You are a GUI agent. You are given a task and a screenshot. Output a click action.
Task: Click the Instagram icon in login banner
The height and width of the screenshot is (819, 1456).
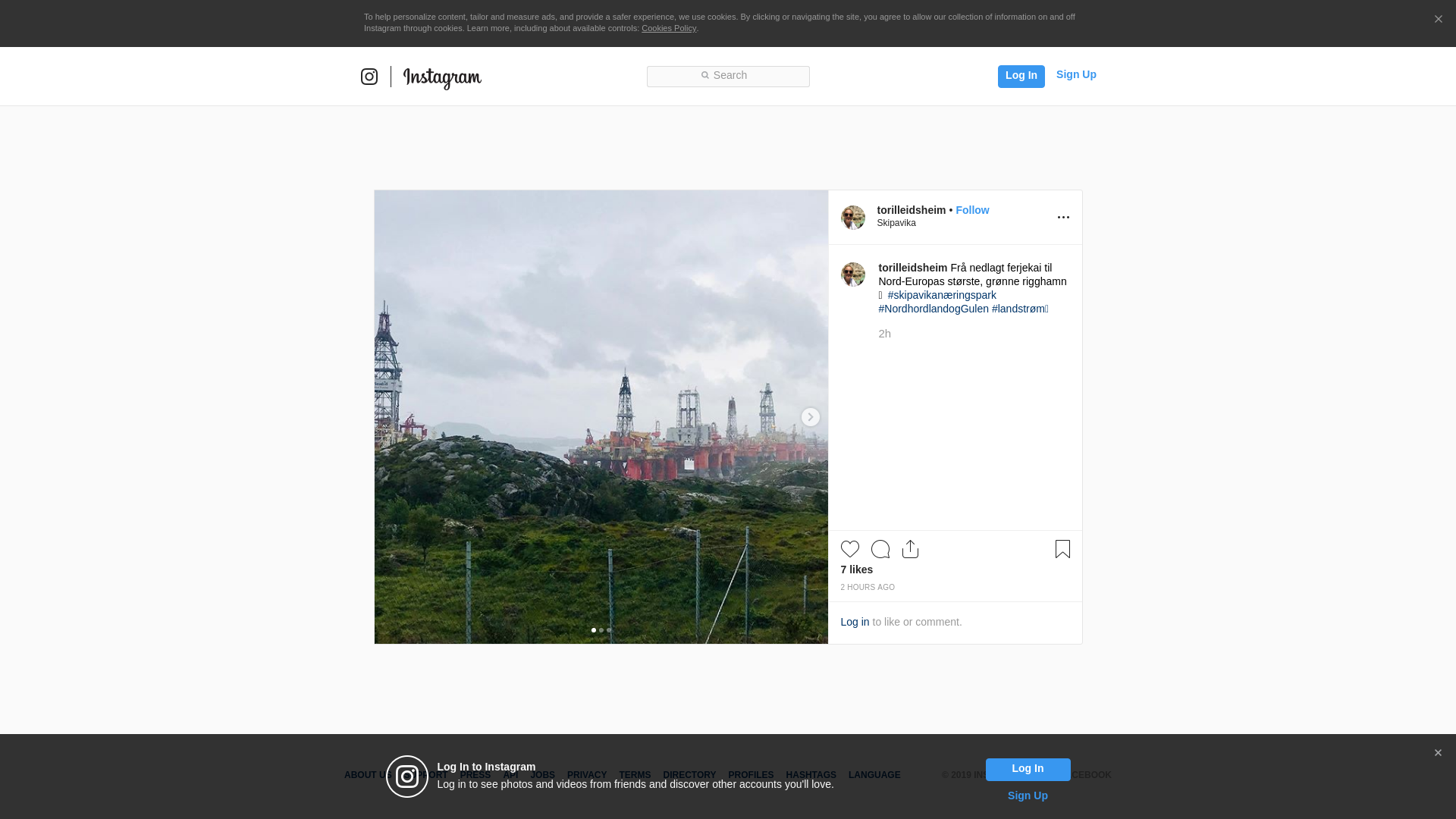click(x=407, y=777)
